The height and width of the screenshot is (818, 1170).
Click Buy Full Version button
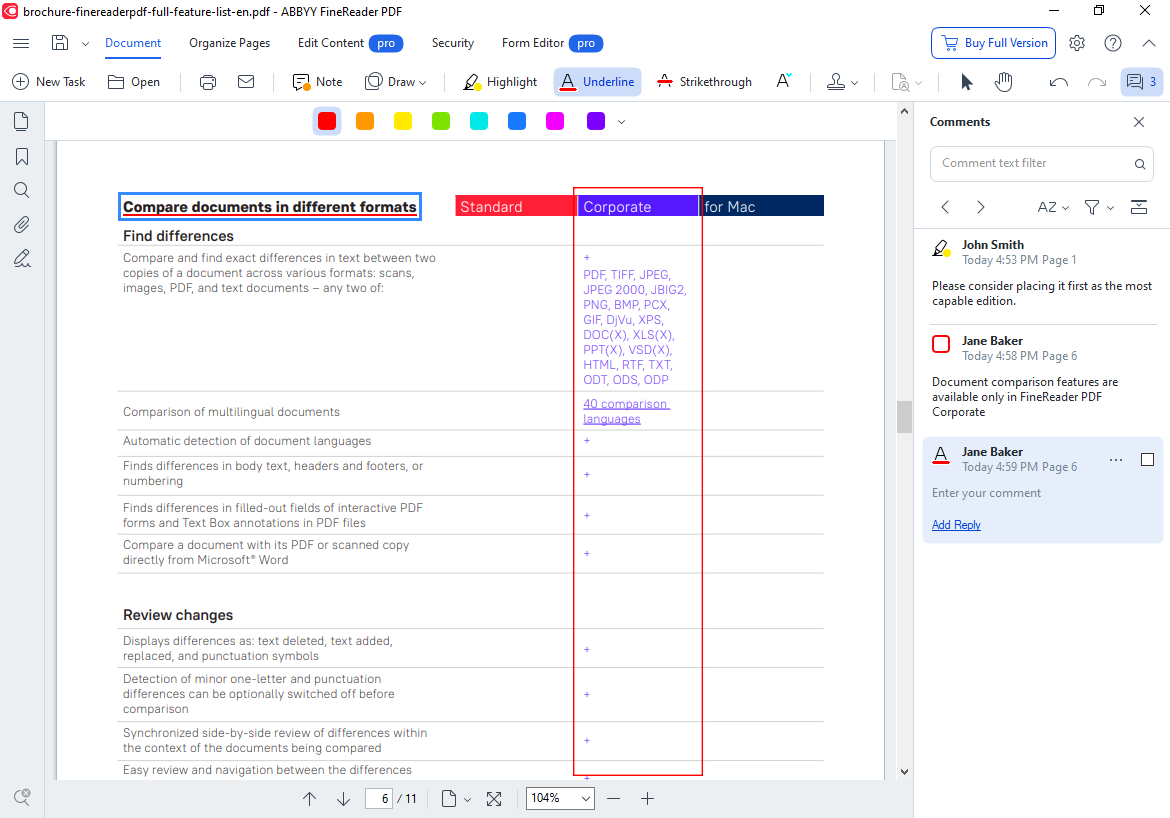point(993,43)
